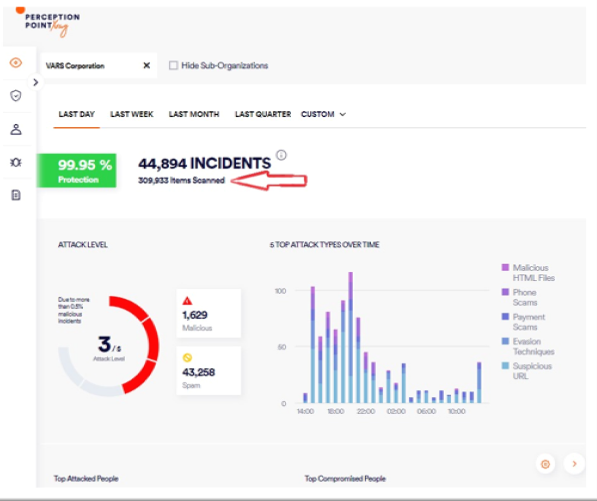Toggle Evasion Techniques legend swatch
This screenshot has width=597, height=501.
[x=505, y=341]
